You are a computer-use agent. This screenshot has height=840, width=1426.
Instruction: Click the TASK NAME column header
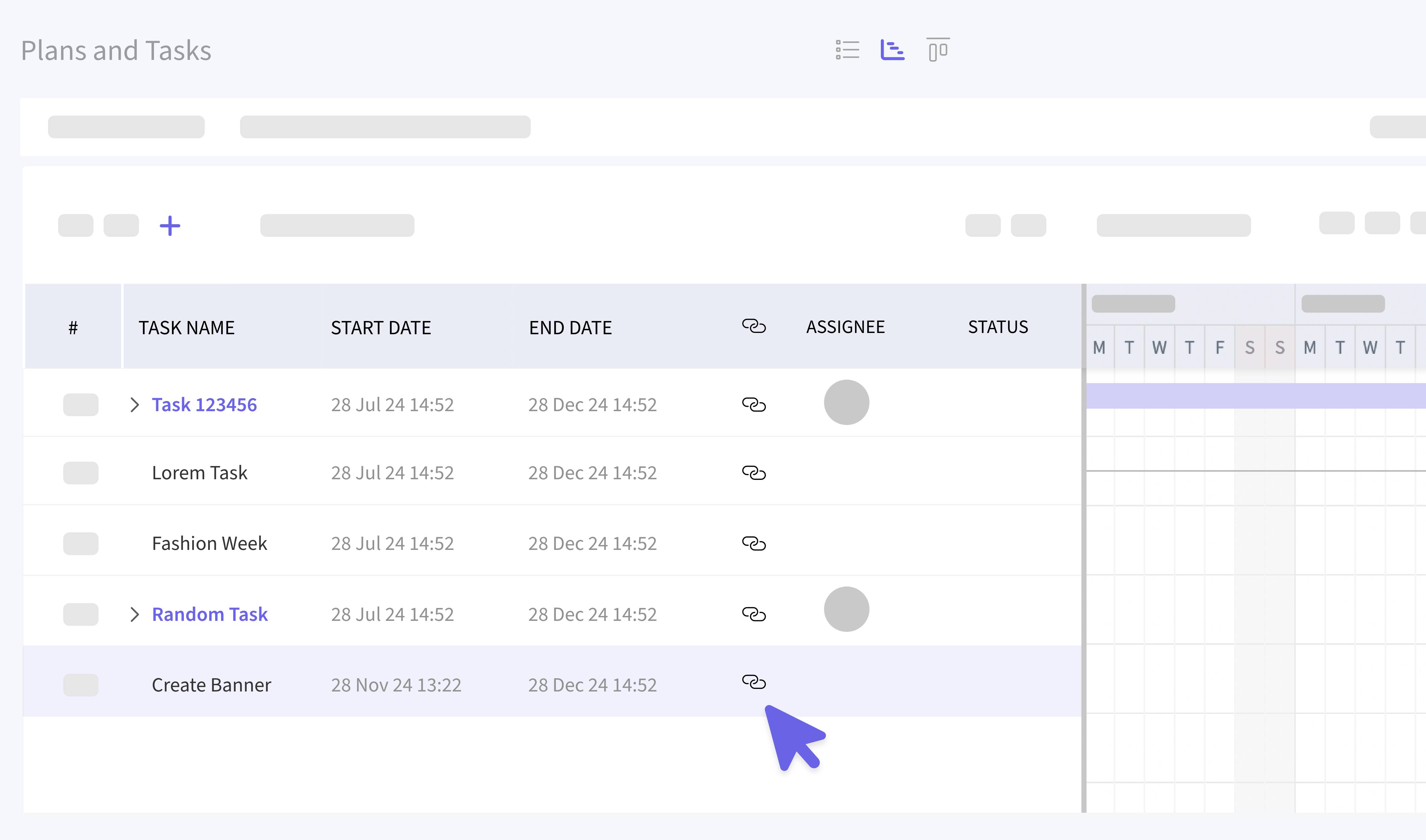point(186,328)
